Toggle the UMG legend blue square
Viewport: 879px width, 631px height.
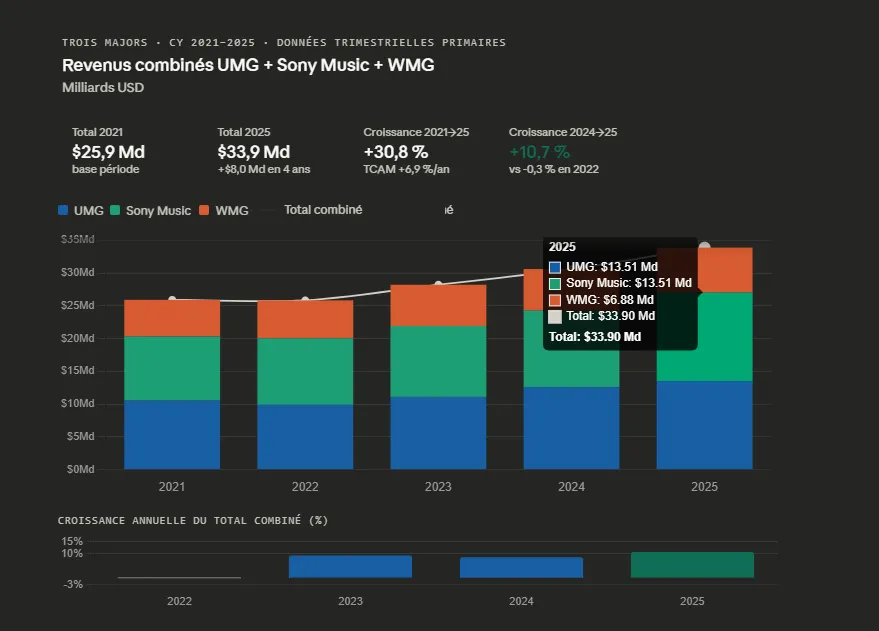point(64,211)
